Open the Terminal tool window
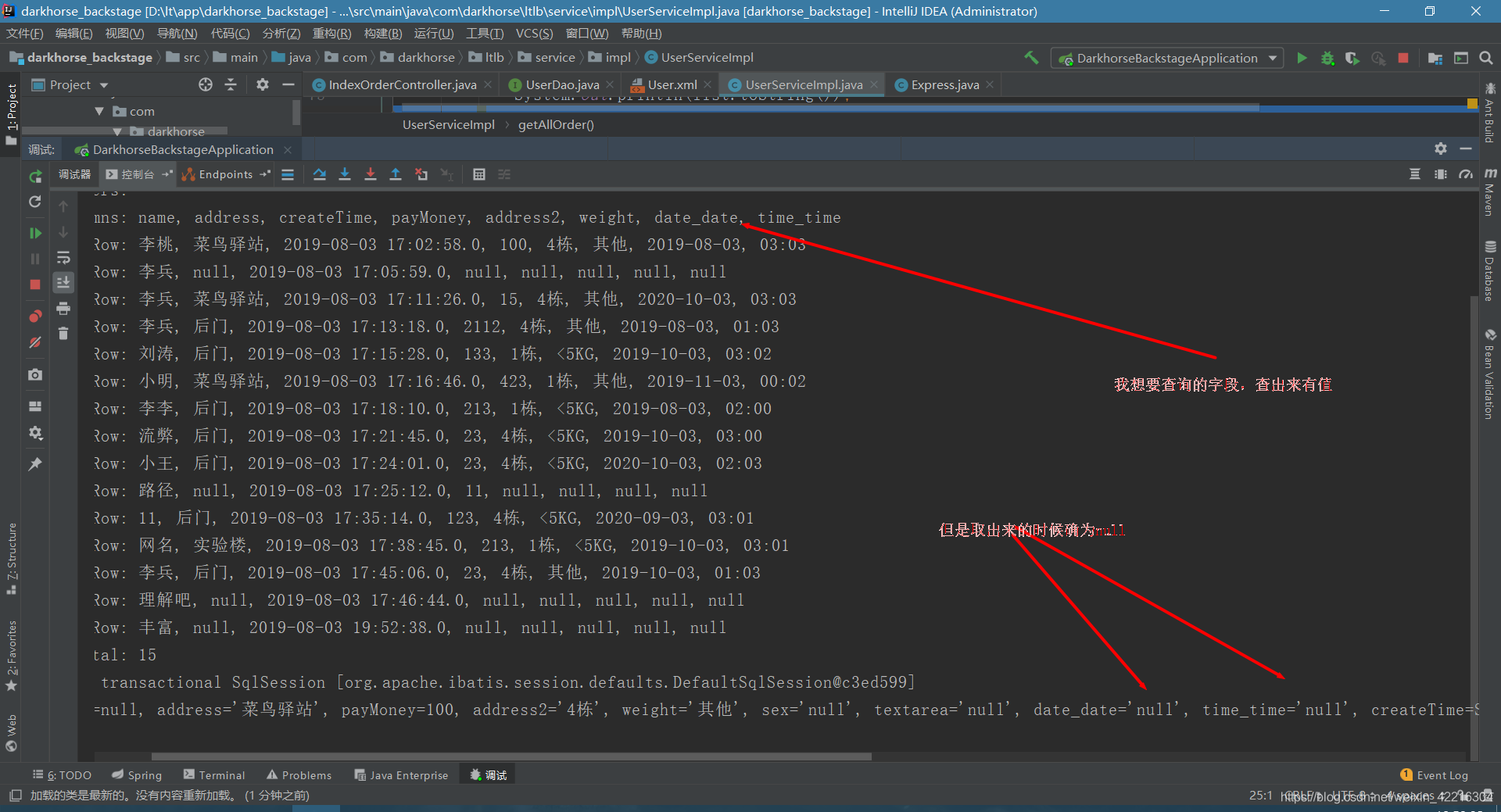The width and height of the screenshot is (1501, 812). 214,774
